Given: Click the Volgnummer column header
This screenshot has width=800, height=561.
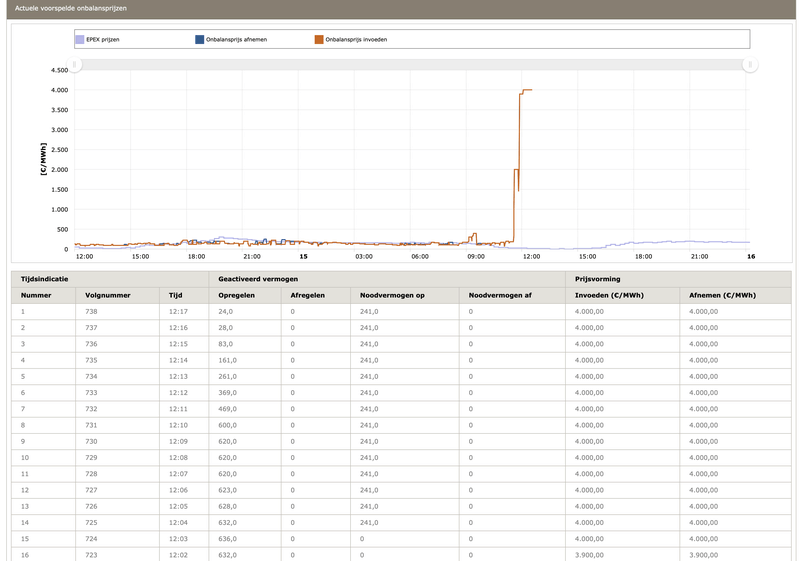Looking at the screenshot, I should (x=108, y=295).
